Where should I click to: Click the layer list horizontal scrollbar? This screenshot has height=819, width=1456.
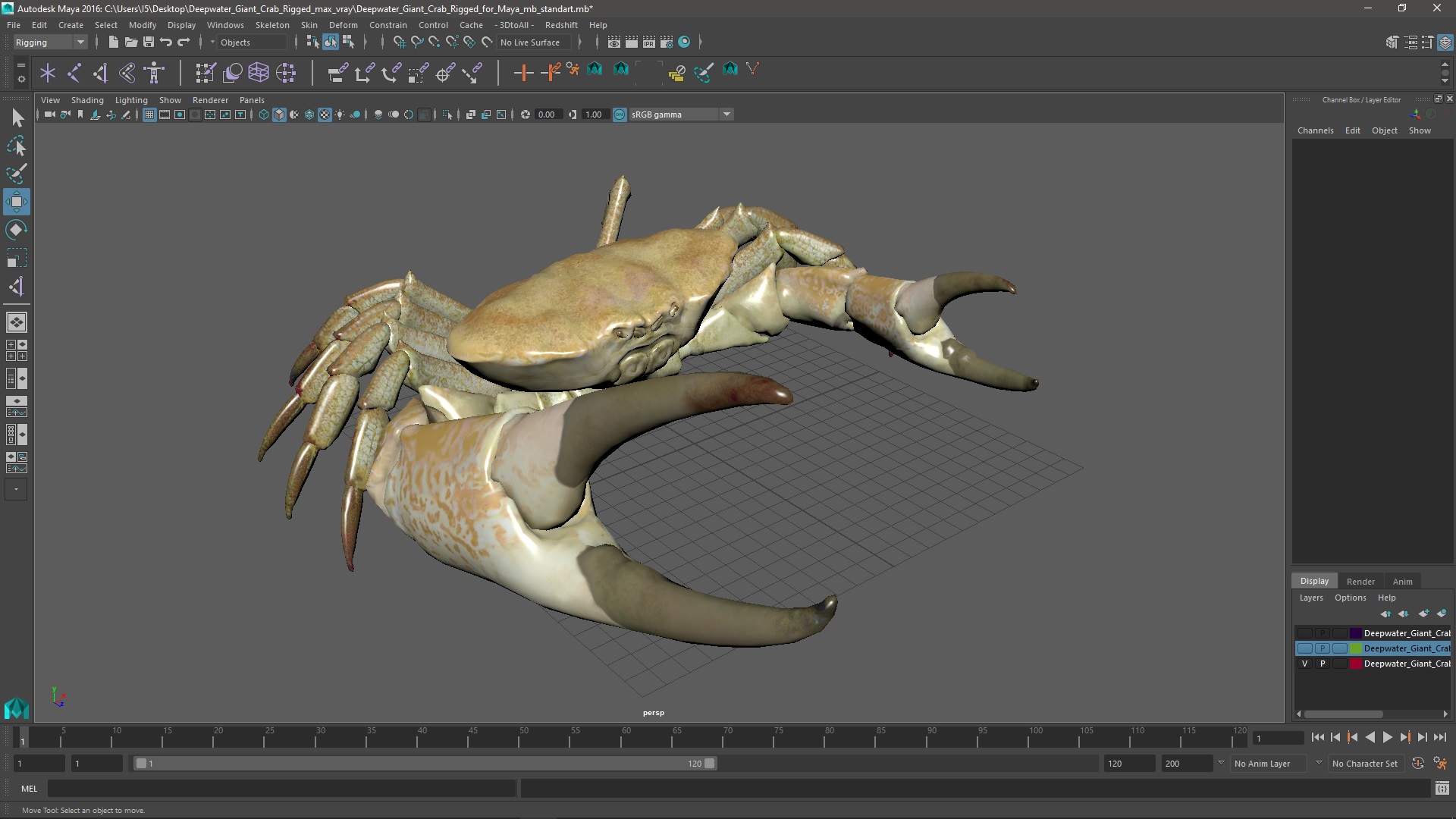[x=1343, y=714]
